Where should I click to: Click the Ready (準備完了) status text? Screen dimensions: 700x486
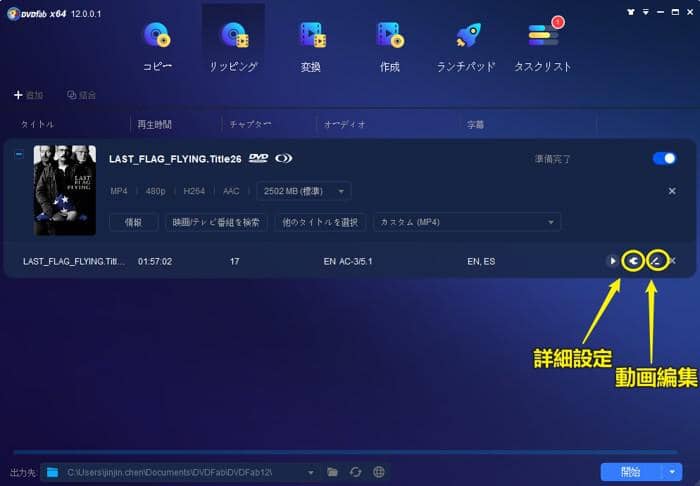(553, 159)
